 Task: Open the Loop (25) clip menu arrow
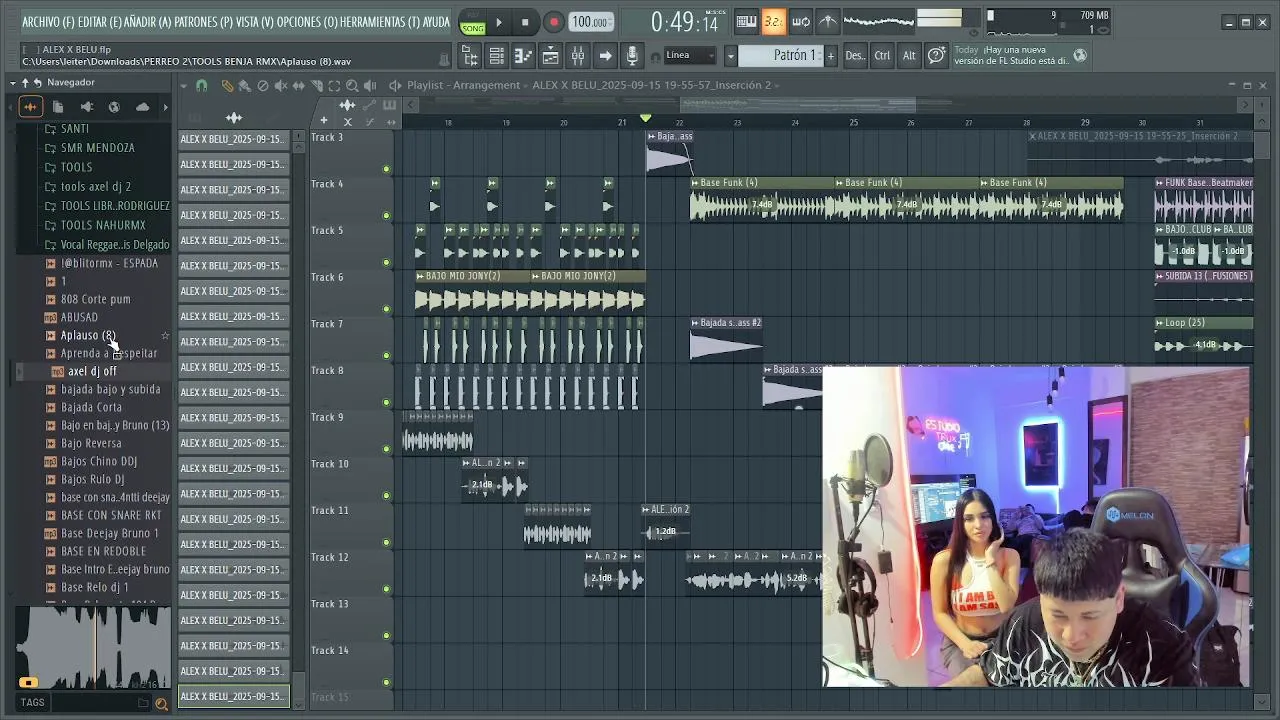point(1159,323)
